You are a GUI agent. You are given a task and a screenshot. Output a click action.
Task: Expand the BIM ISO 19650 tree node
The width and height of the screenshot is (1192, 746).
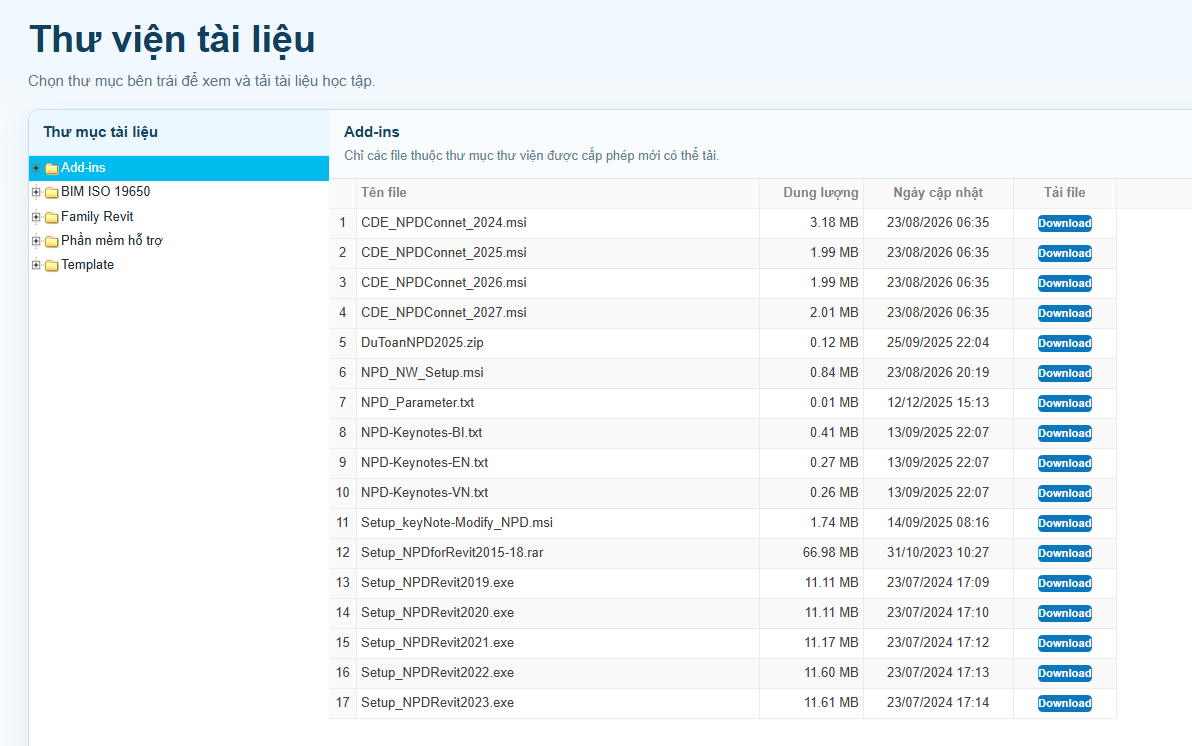click(36, 192)
